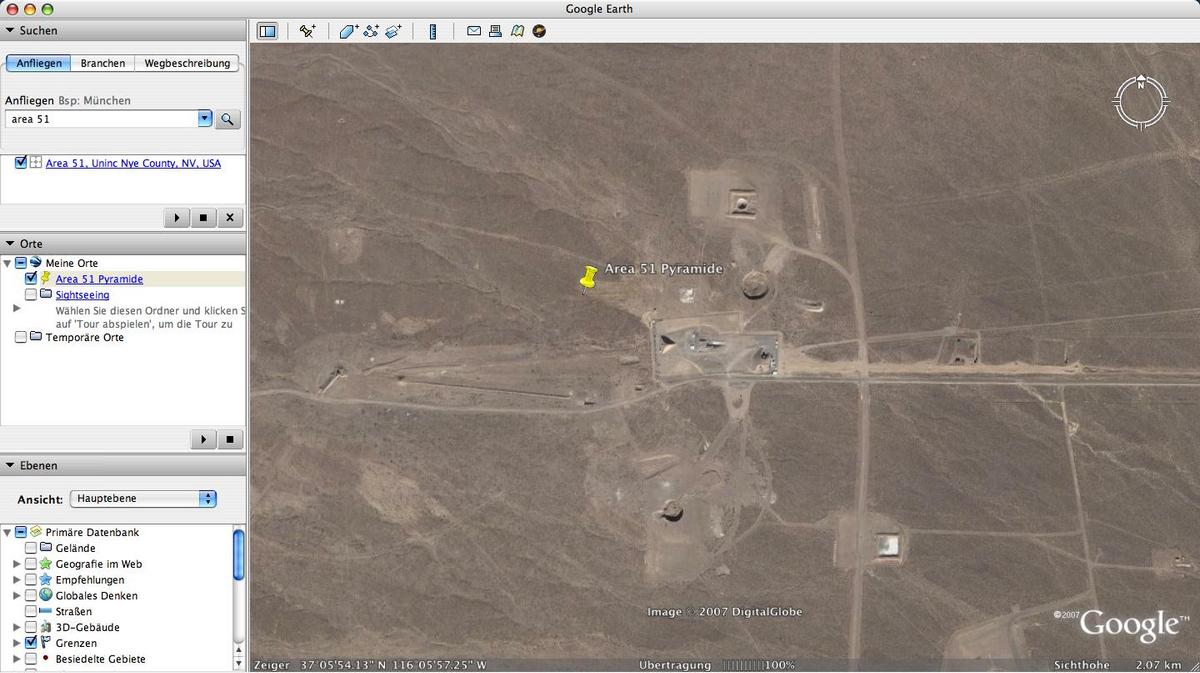Enable the Geografie im Web checkbox
This screenshot has width=1200, height=673.
click(31, 564)
